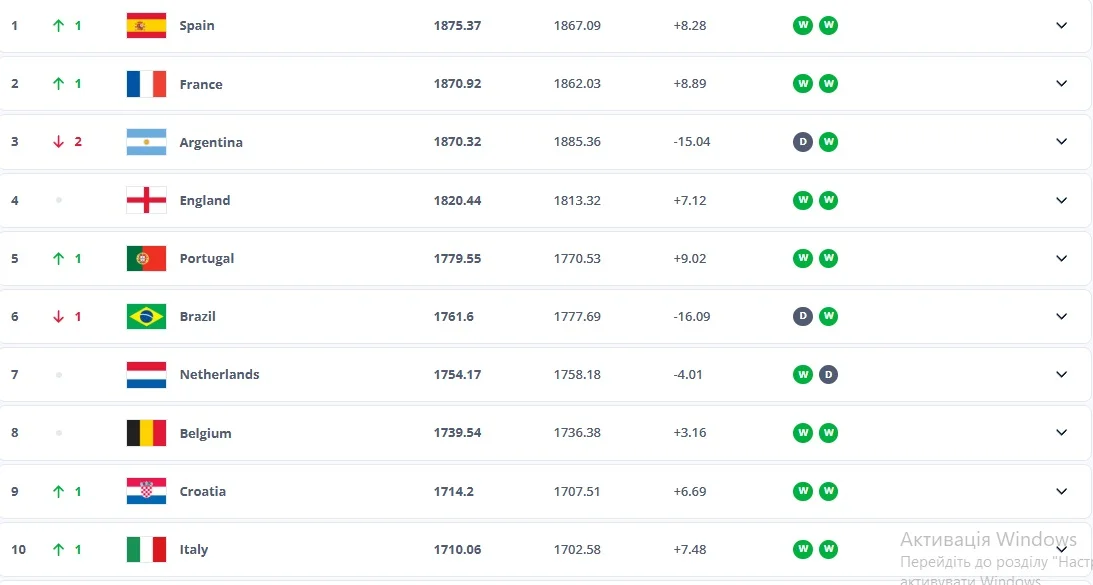
Task: Click the Argentina flag icon
Action: (146, 142)
